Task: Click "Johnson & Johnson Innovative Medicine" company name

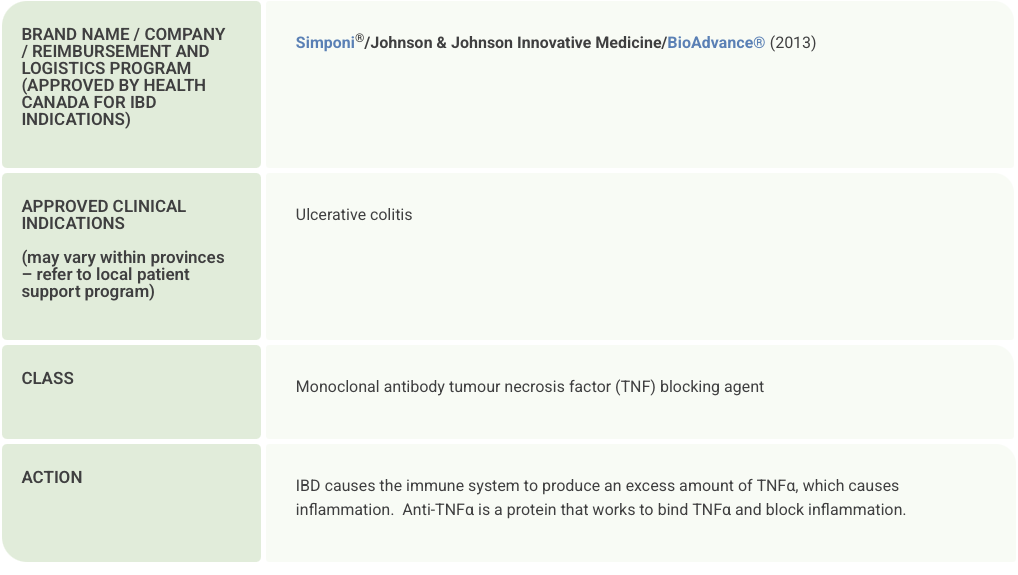Action: click(516, 44)
